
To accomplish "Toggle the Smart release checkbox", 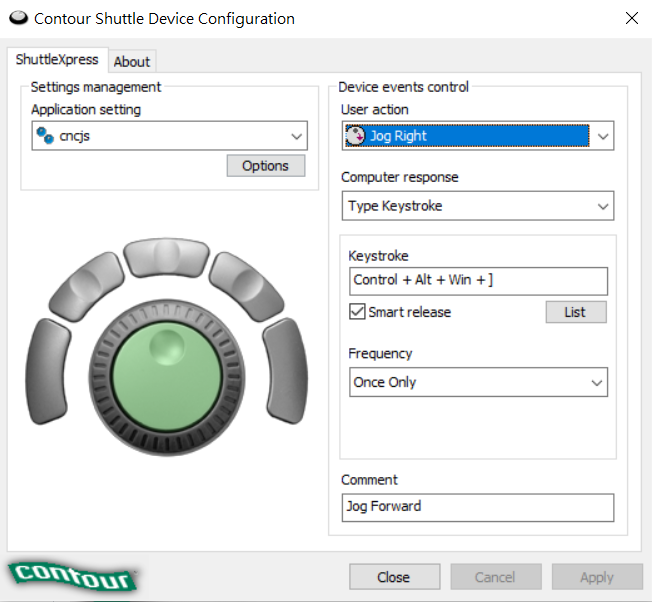I will (x=357, y=312).
